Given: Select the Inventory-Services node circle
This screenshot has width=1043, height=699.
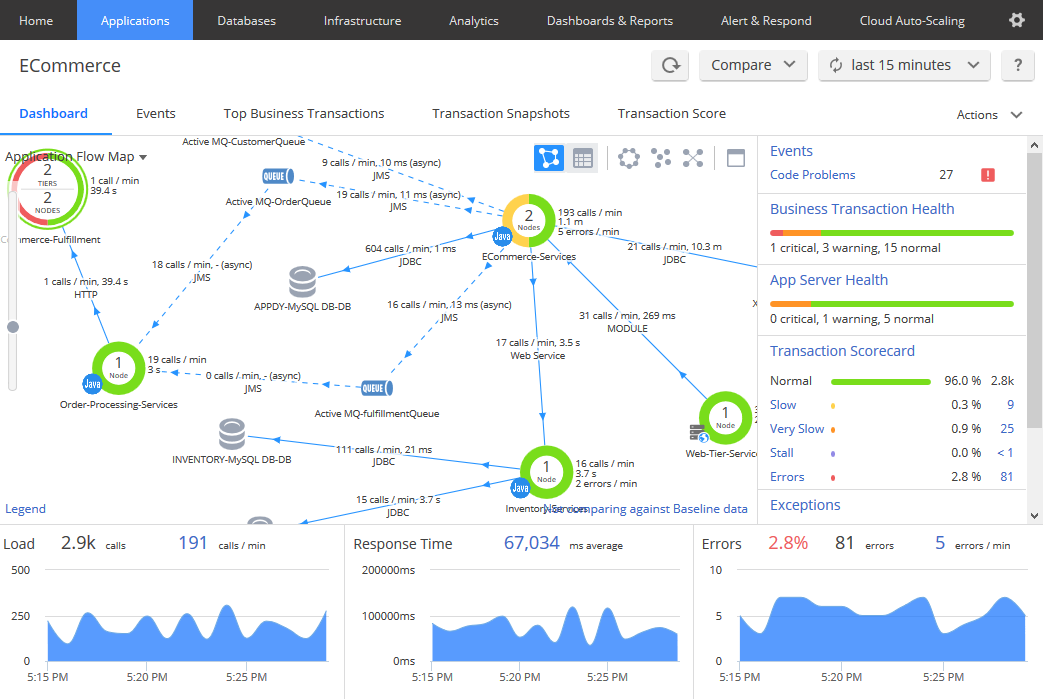Looking at the screenshot, I should click(546, 472).
